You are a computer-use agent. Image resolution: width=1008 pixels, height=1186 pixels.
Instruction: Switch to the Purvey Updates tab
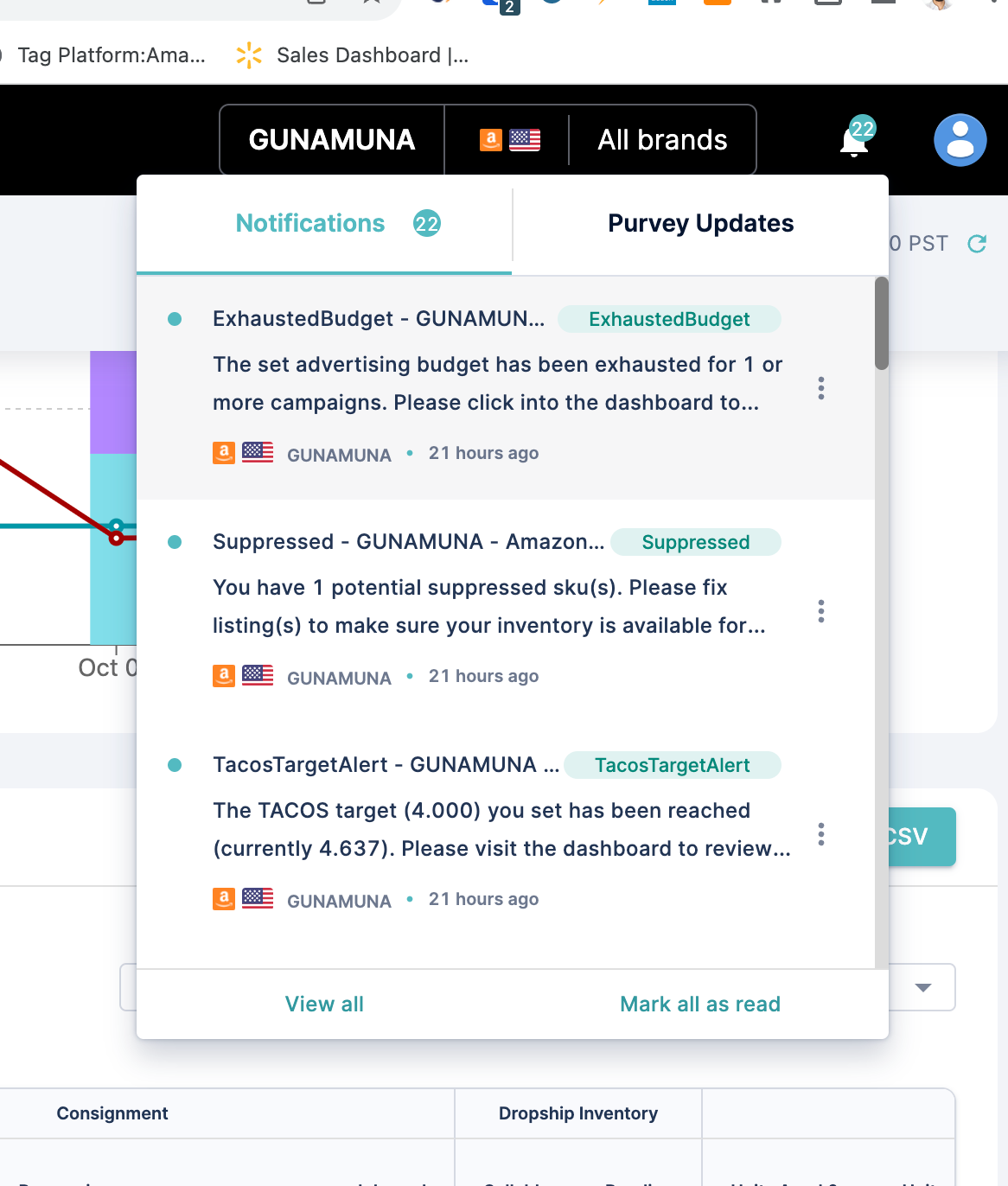pyautogui.click(x=700, y=224)
